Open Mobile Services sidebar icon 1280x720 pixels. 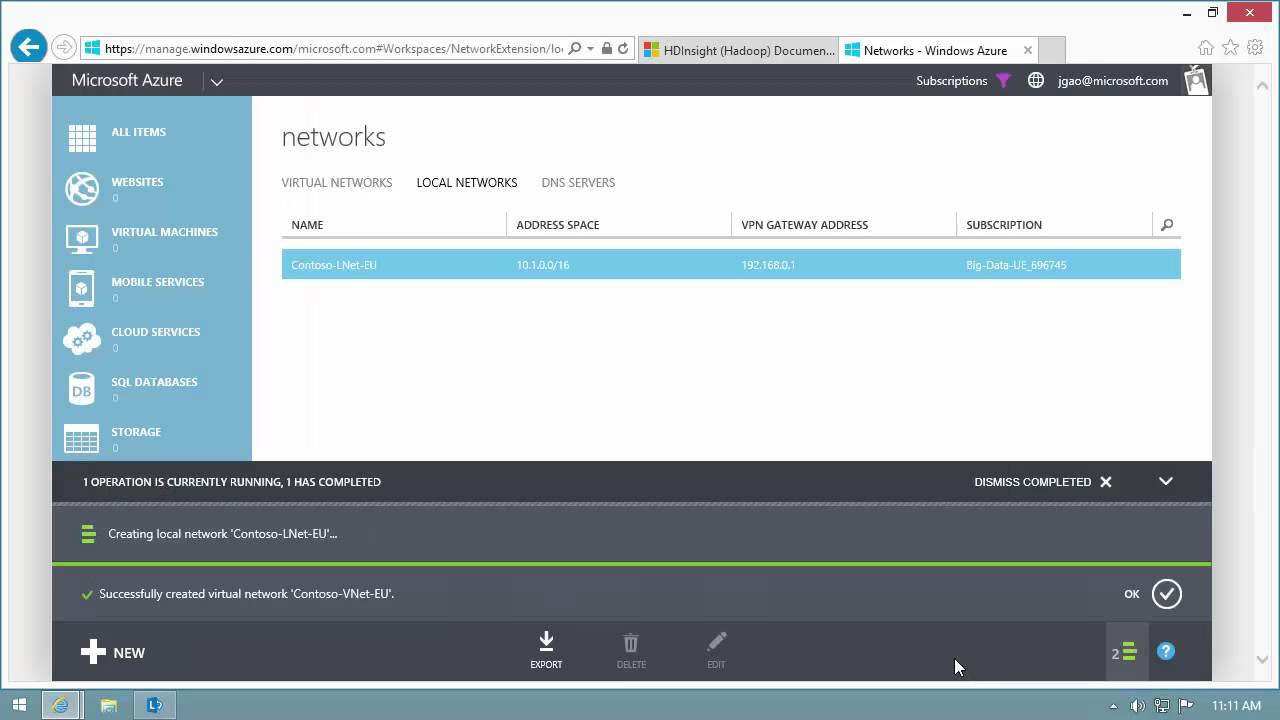pos(82,288)
